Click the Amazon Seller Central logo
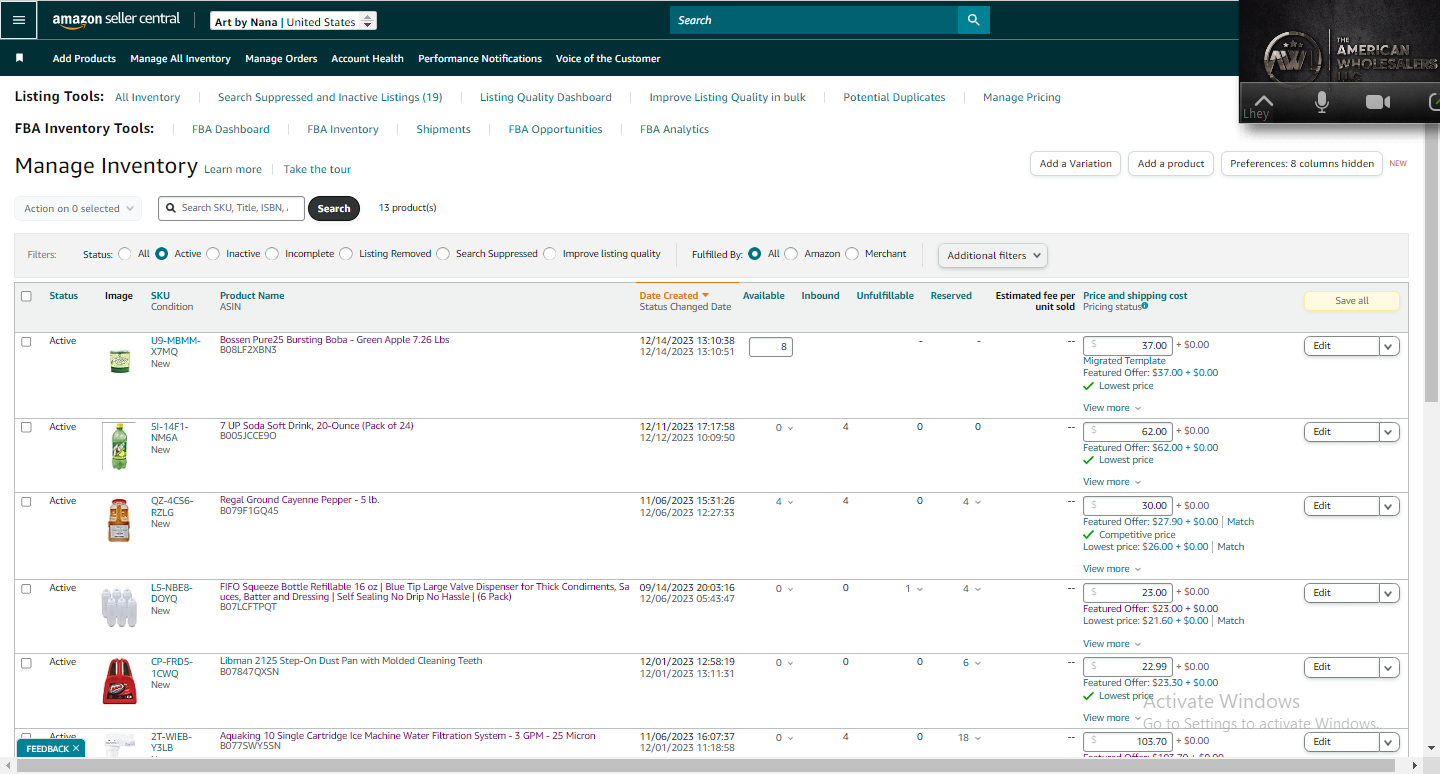The height and width of the screenshot is (774, 1440). [x=117, y=20]
